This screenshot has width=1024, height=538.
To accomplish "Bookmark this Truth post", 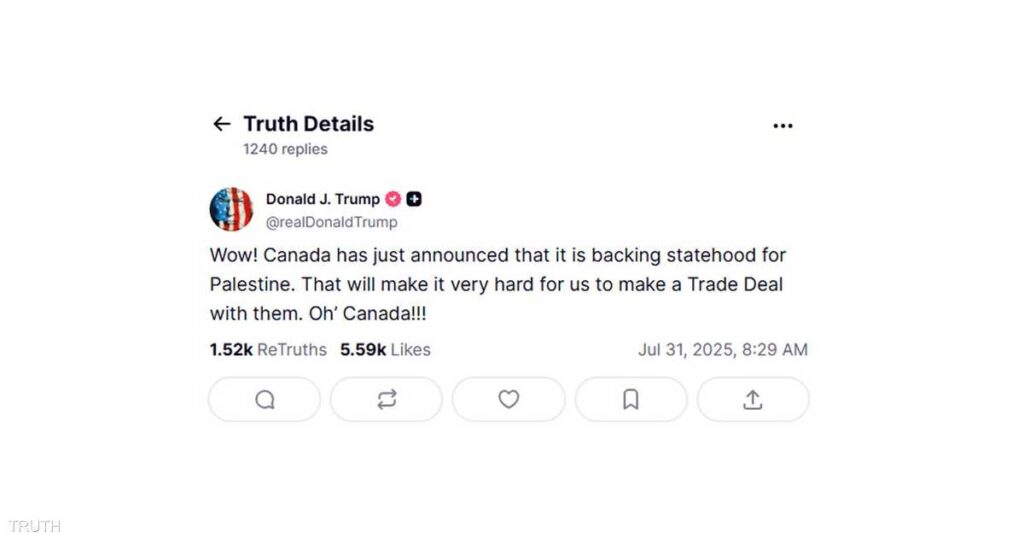I will pyautogui.click(x=631, y=400).
